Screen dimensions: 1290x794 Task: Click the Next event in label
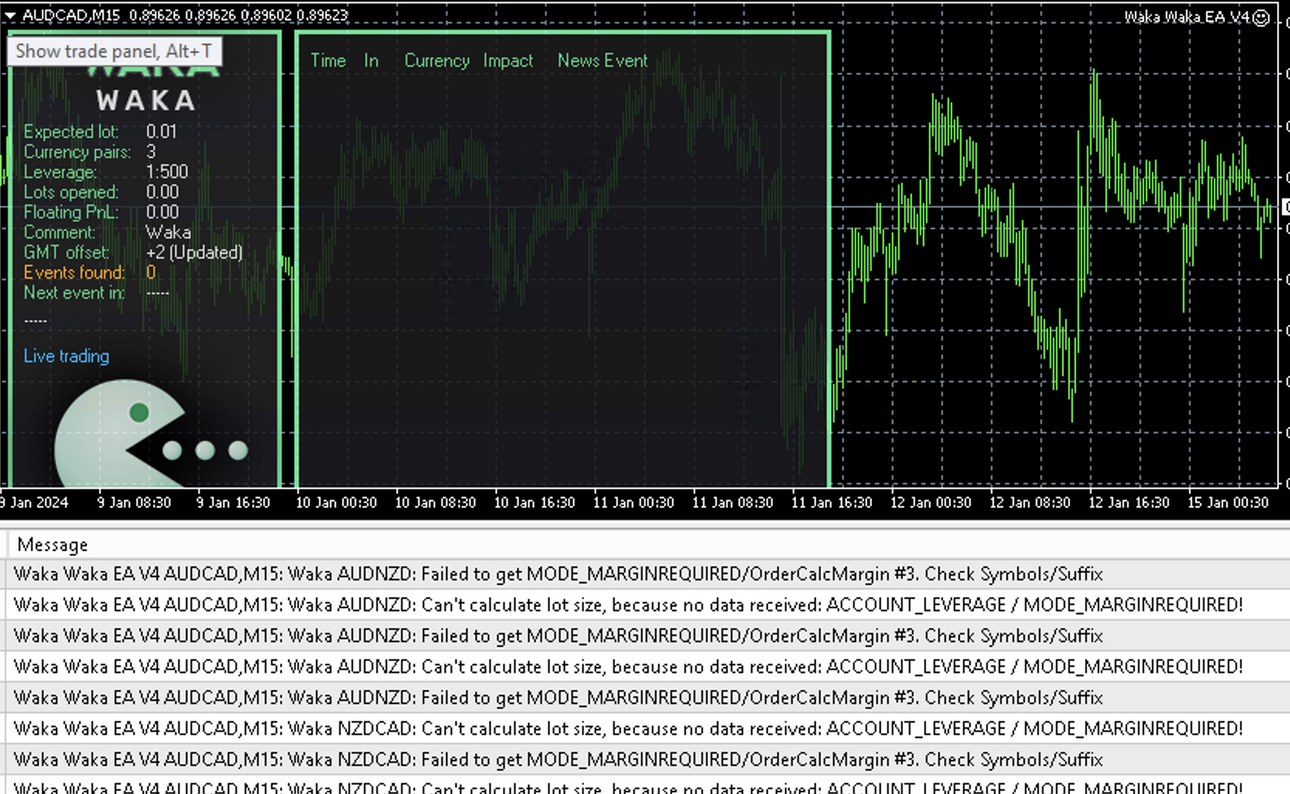pyautogui.click(x=74, y=293)
